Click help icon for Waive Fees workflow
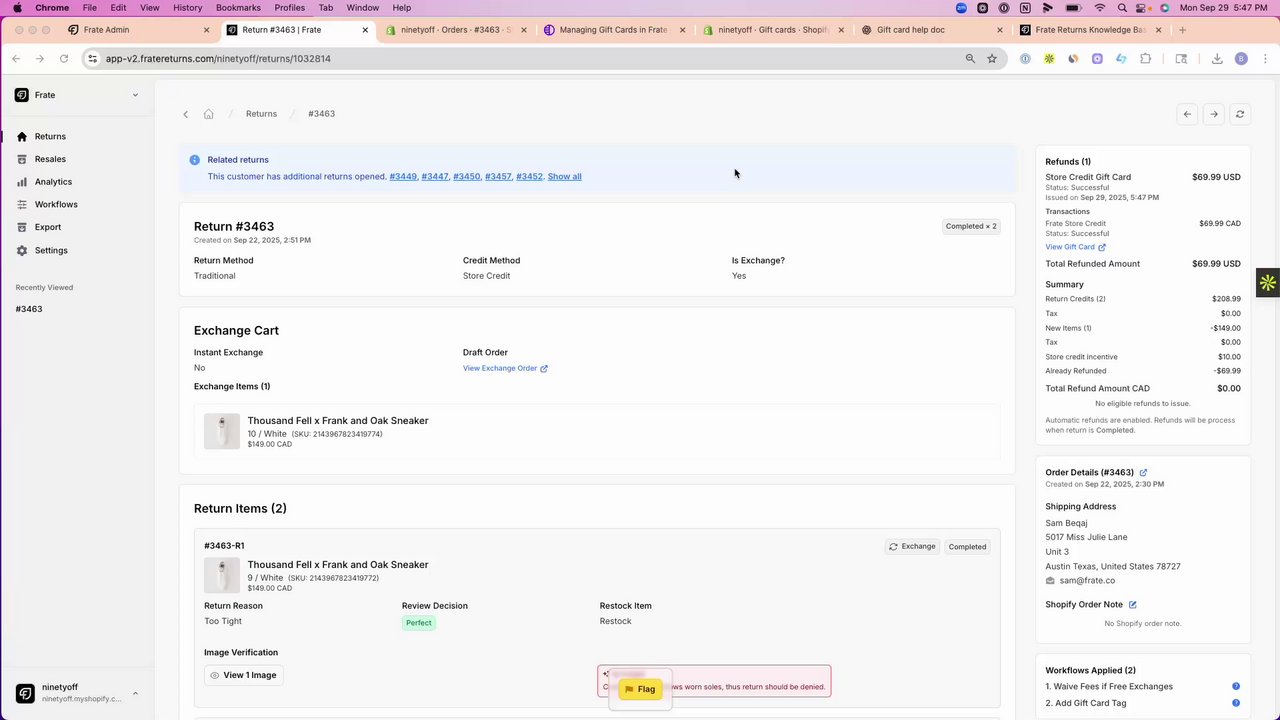 point(1236,686)
